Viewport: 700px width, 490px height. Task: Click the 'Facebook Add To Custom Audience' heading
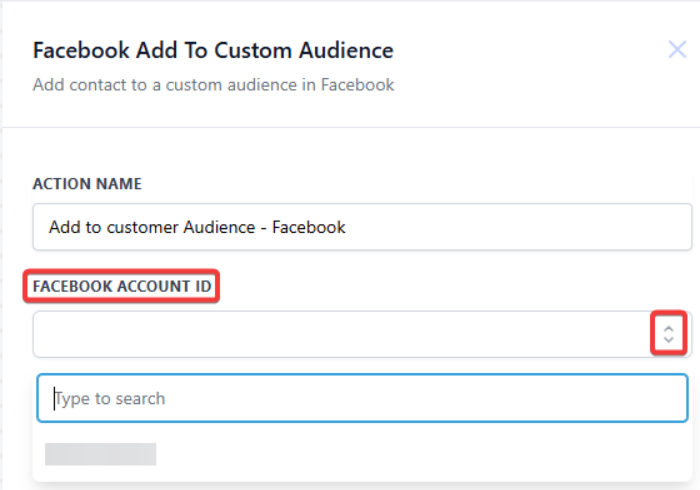point(213,50)
